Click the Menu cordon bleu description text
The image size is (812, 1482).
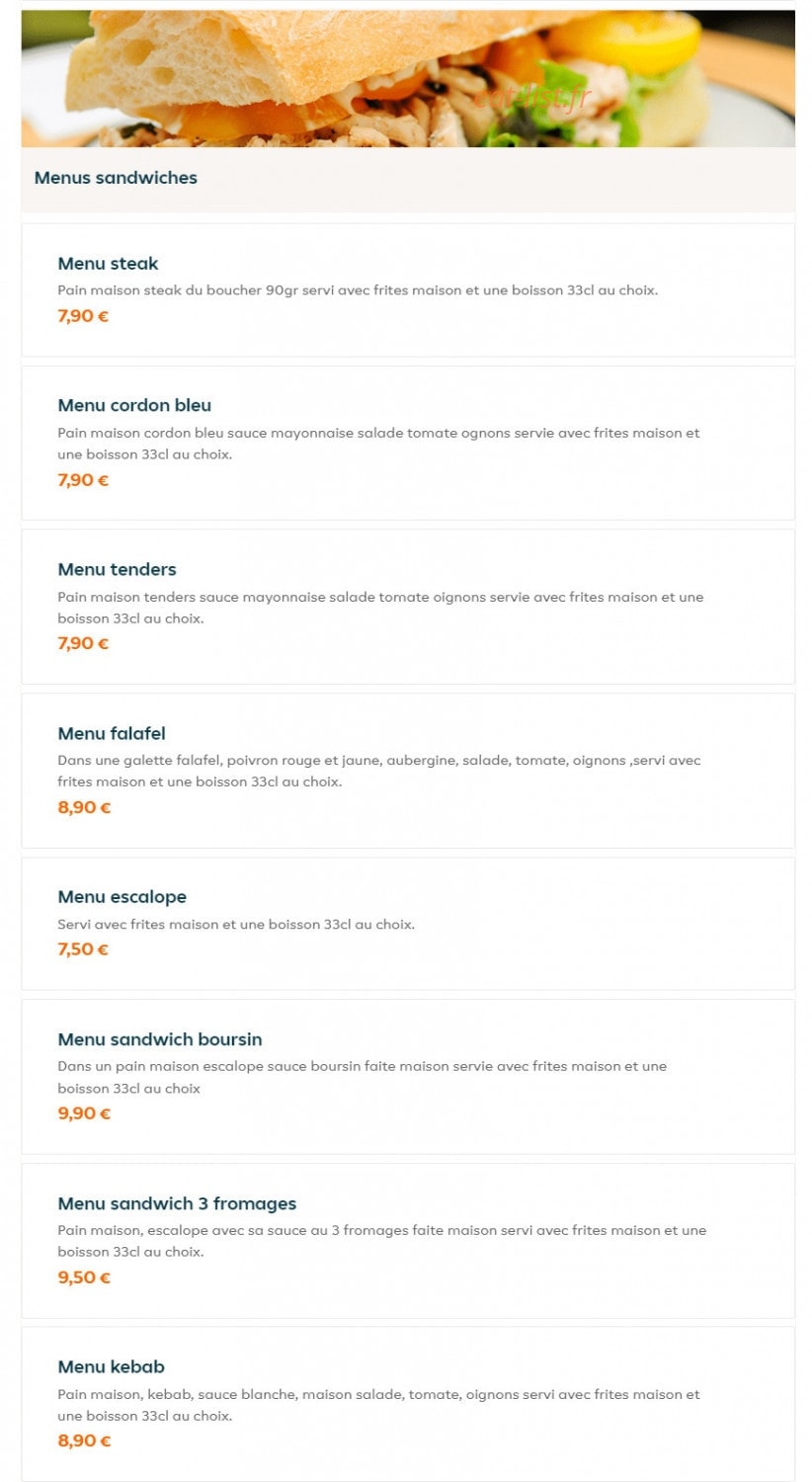tap(378, 444)
